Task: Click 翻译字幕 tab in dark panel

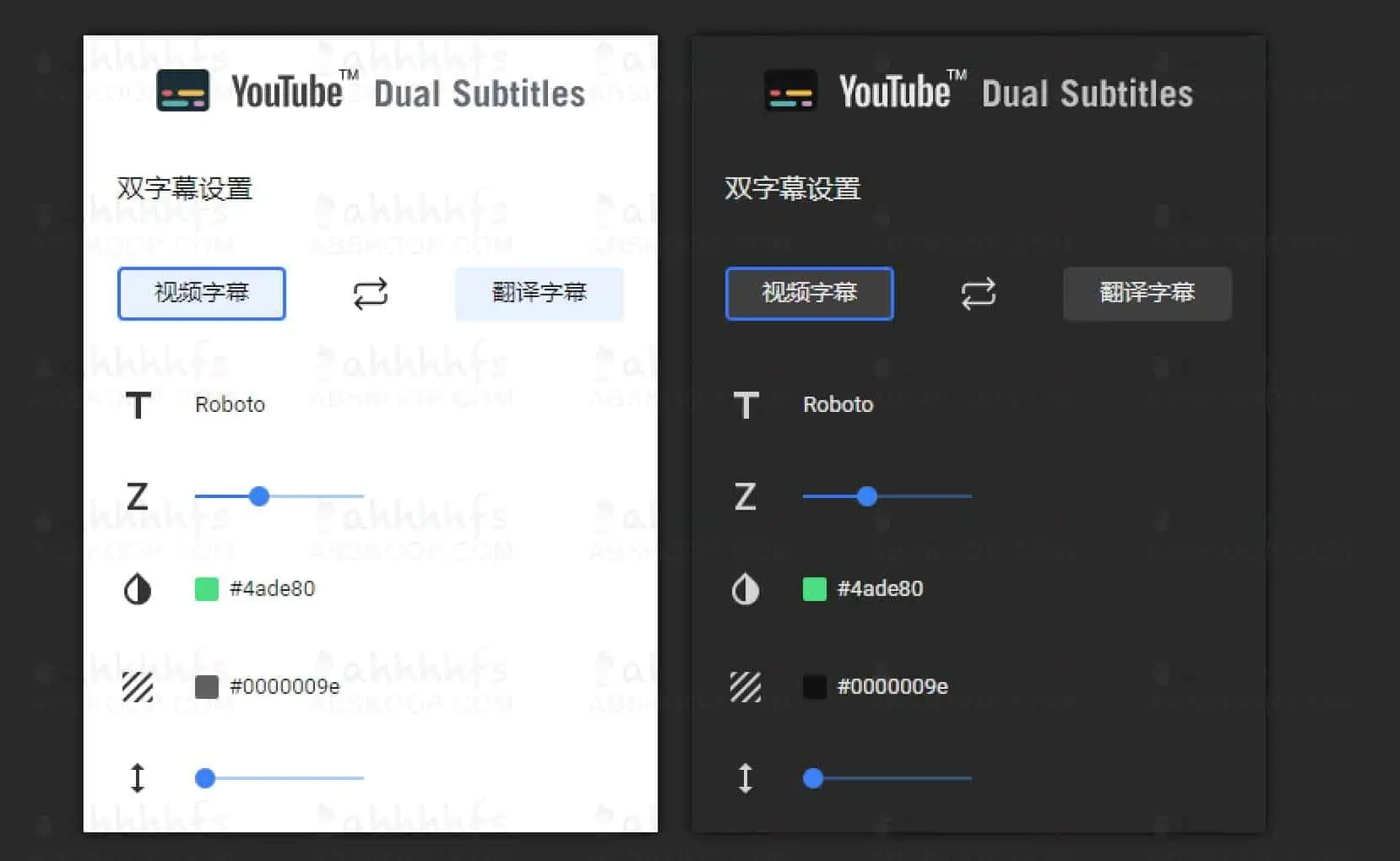Action: point(1147,294)
